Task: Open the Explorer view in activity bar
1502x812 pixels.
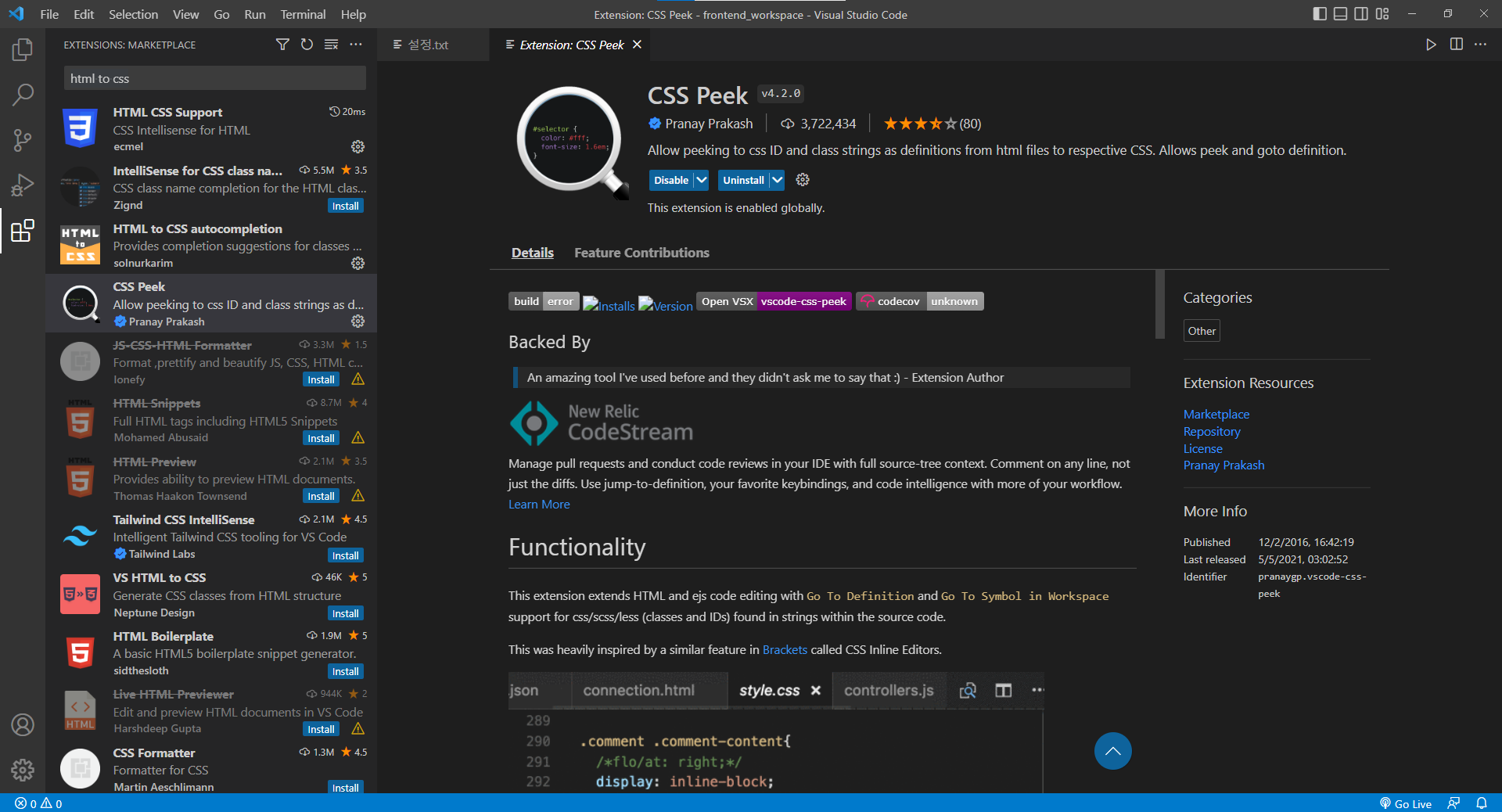Action: click(23, 50)
